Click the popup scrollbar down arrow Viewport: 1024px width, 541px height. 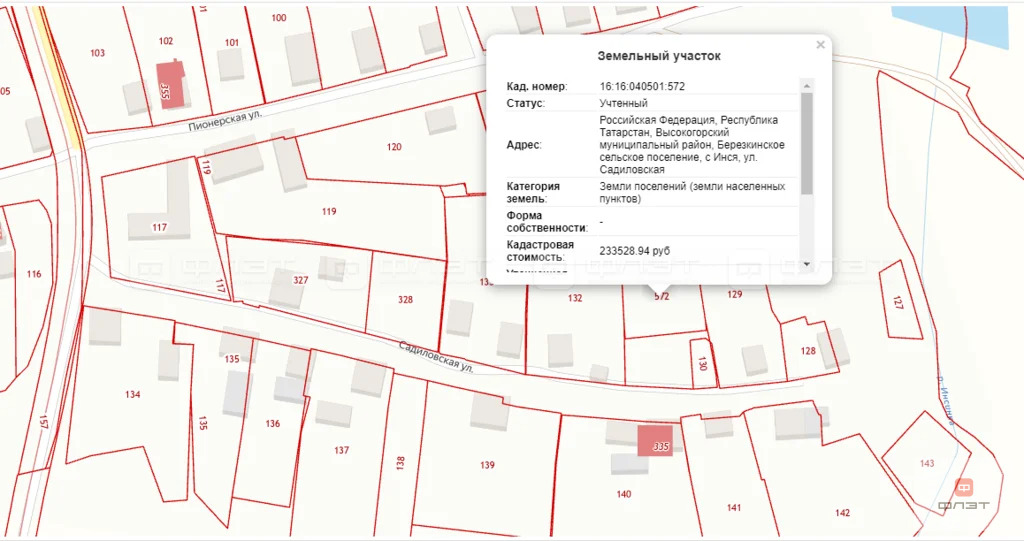click(x=807, y=264)
